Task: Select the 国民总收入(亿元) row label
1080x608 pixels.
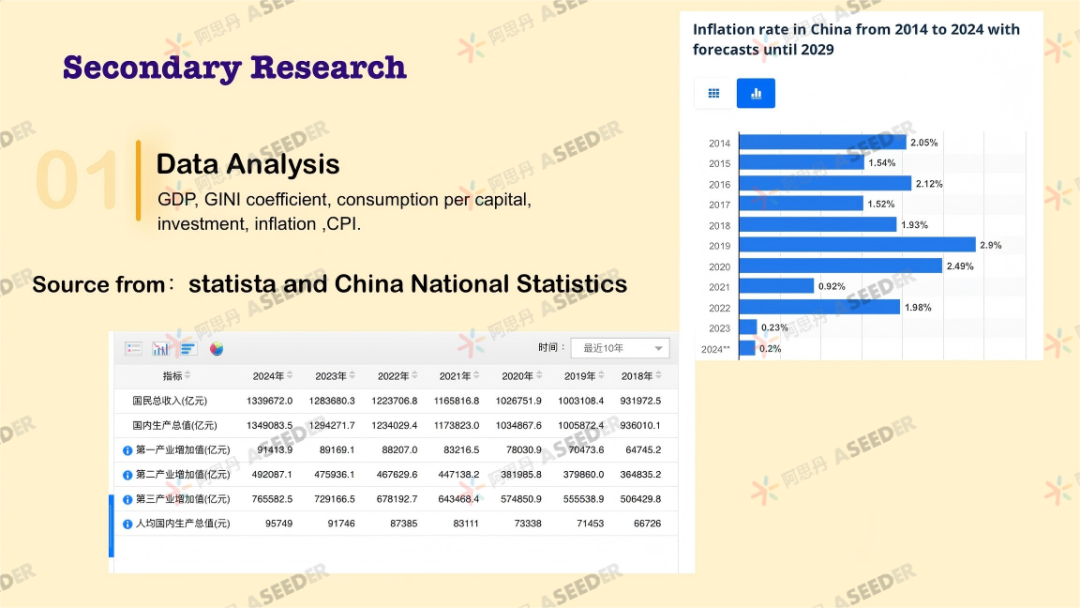Action: (170, 401)
